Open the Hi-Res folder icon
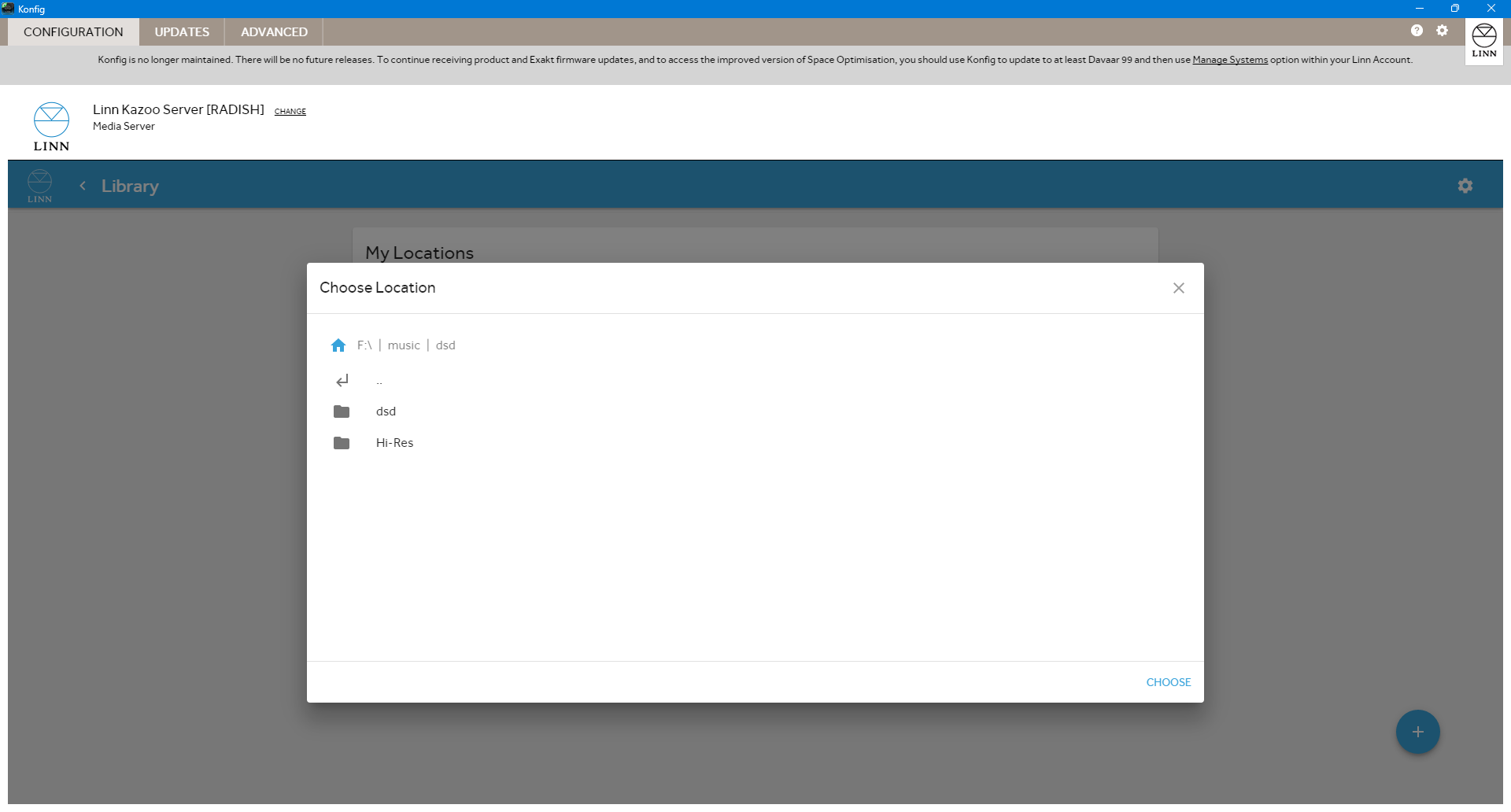 (342, 443)
